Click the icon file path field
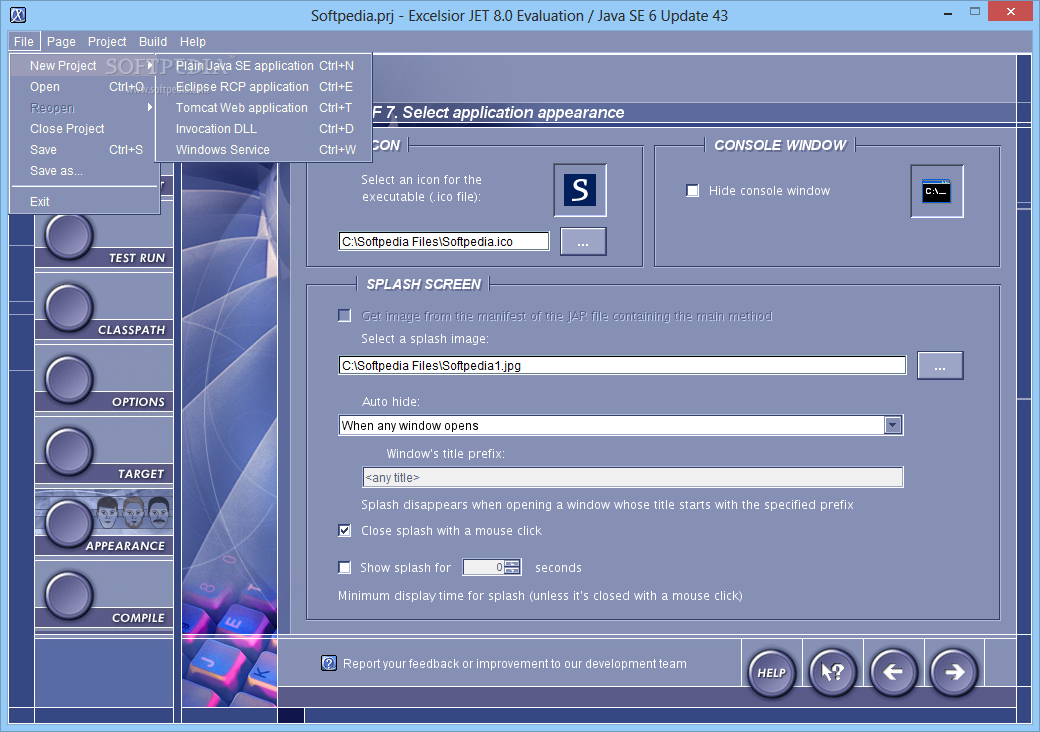This screenshot has width=1040, height=732. 444,241
